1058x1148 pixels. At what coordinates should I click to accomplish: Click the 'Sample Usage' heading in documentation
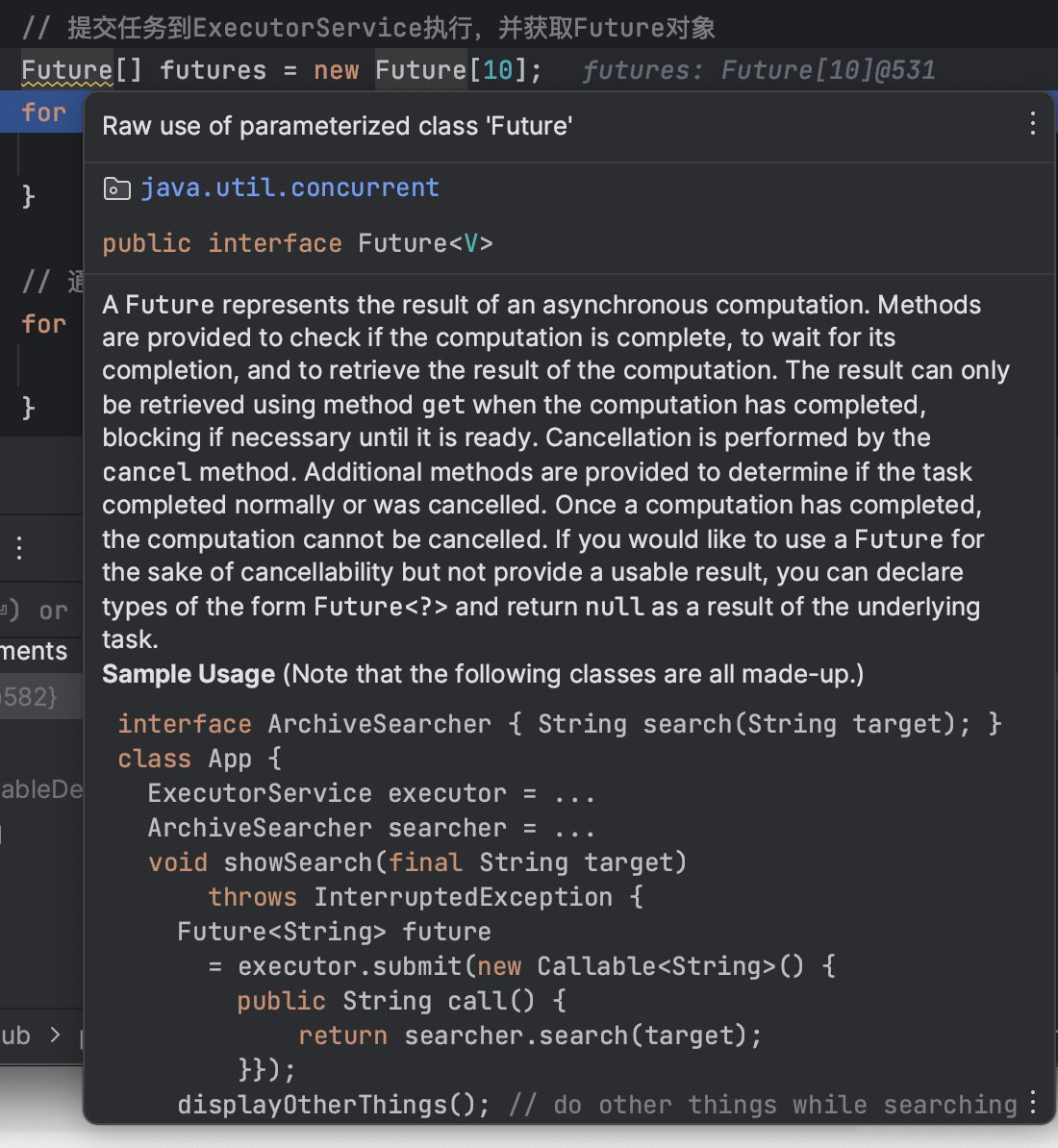pyautogui.click(x=189, y=674)
